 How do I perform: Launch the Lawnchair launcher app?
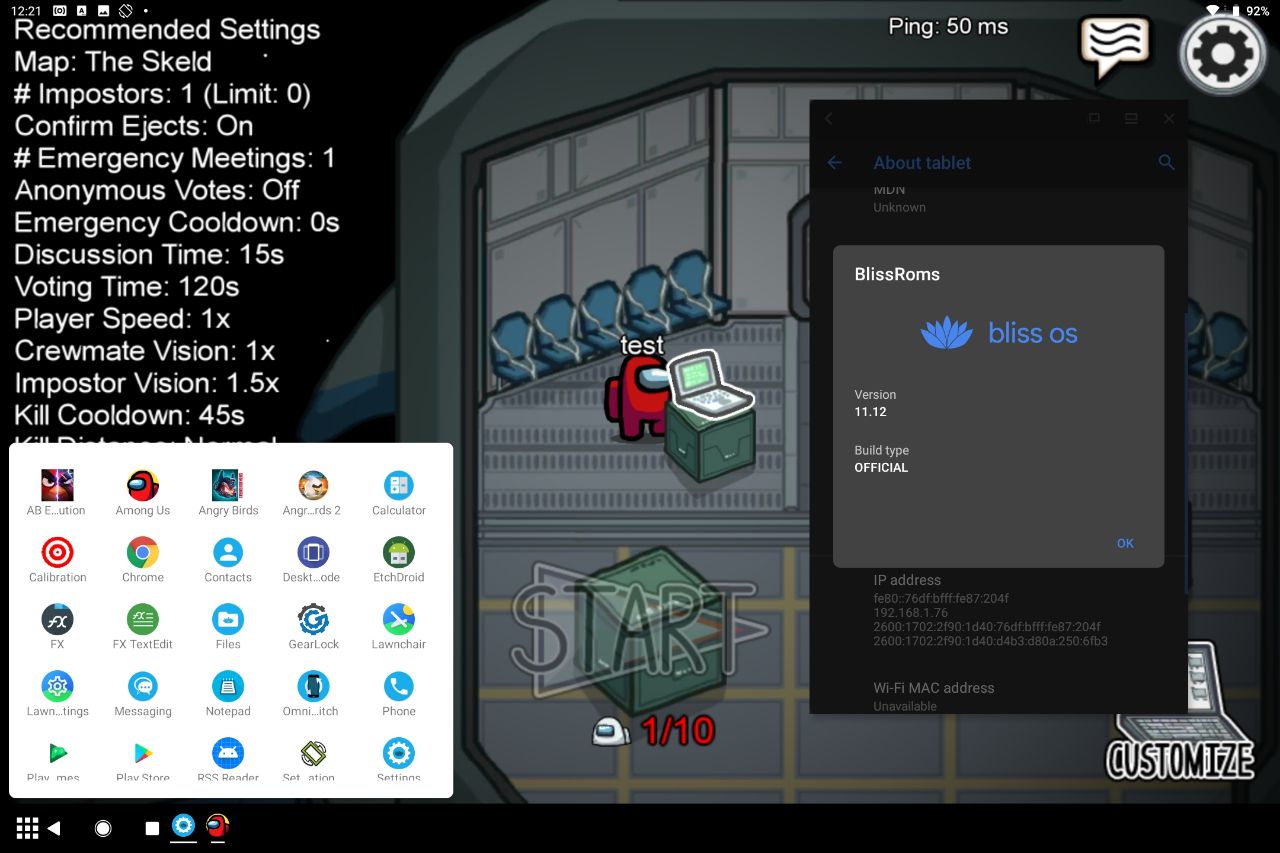coord(399,627)
